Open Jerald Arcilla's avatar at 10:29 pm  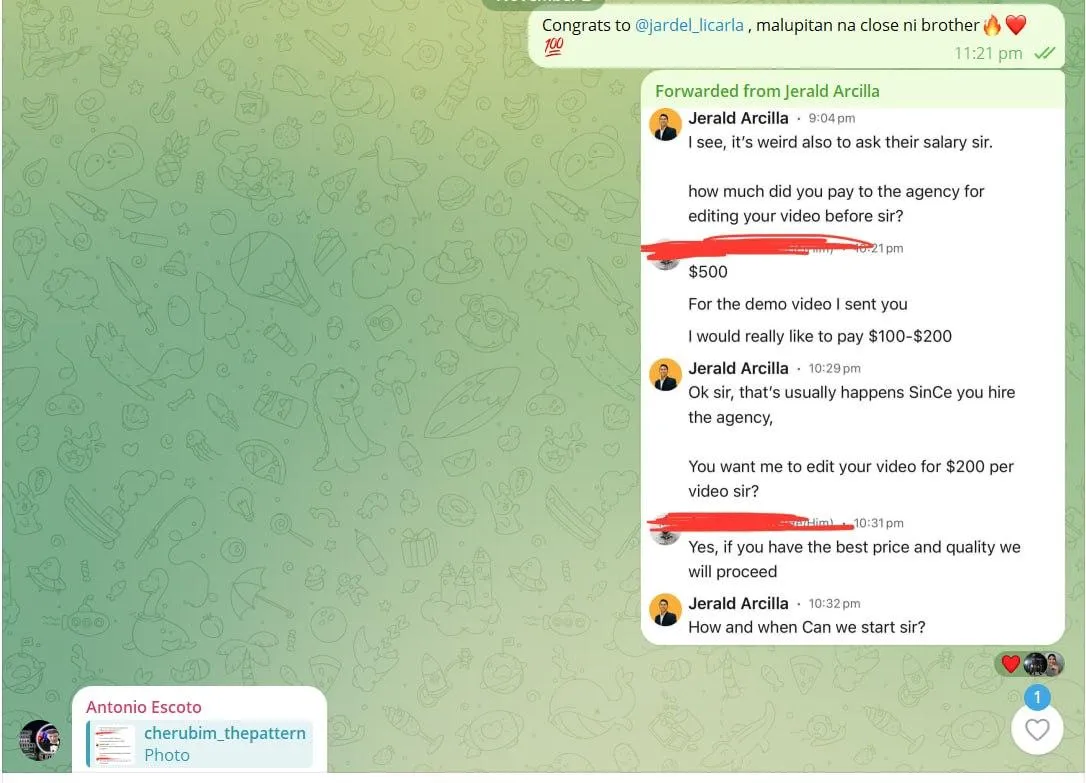click(x=665, y=375)
